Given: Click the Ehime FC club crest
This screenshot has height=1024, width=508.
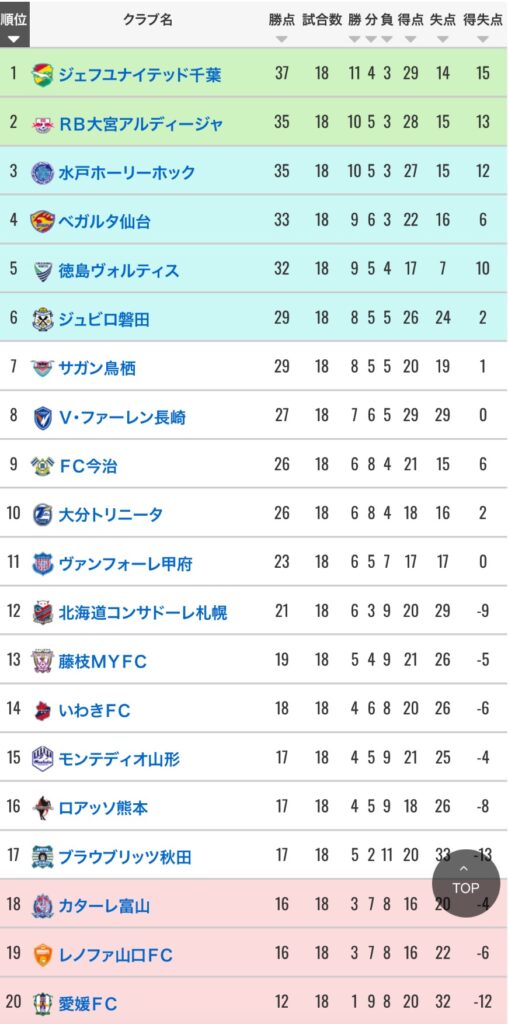Looking at the screenshot, I should click(43, 1003).
